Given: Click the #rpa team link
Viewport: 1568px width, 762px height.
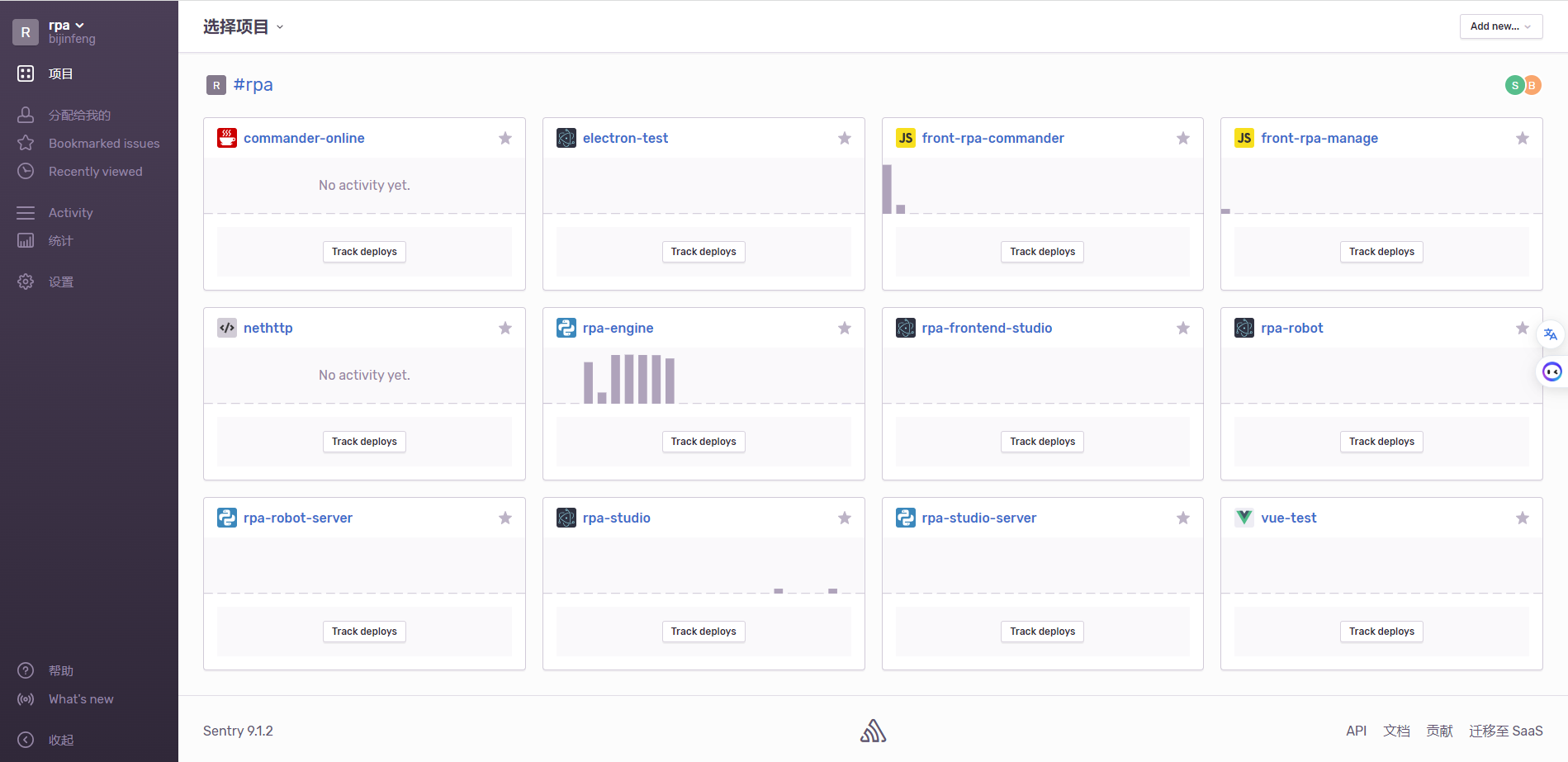Looking at the screenshot, I should [x=253, y=84].
